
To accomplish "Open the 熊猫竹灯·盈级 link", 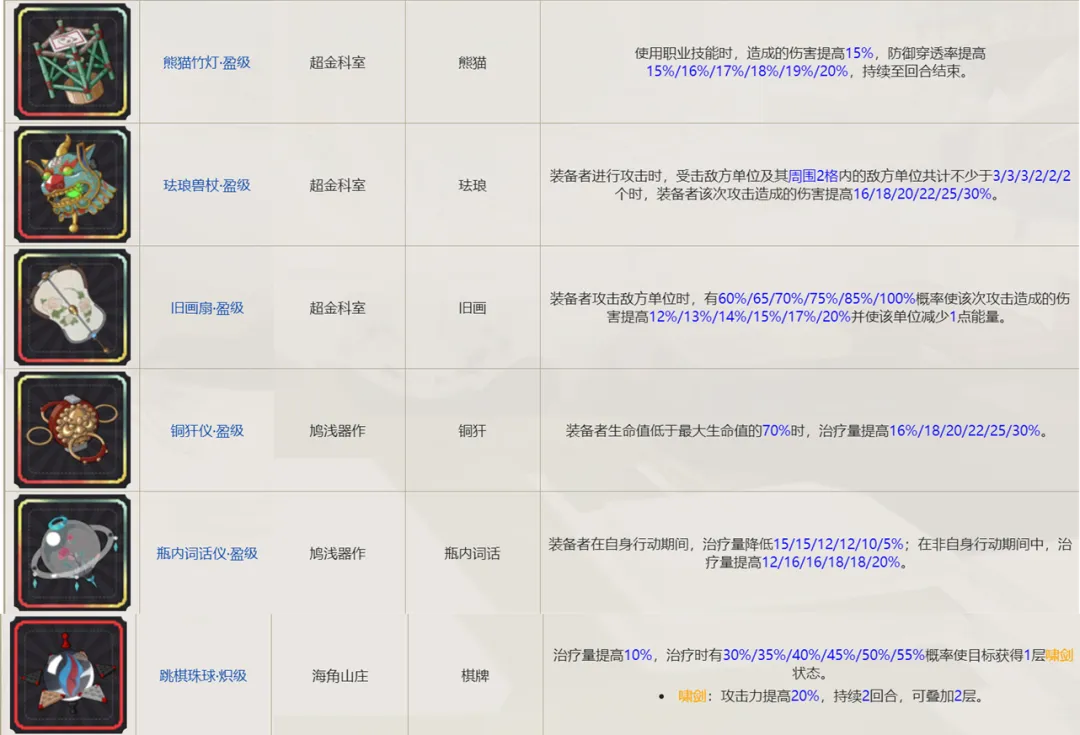I will click(207, 62).
